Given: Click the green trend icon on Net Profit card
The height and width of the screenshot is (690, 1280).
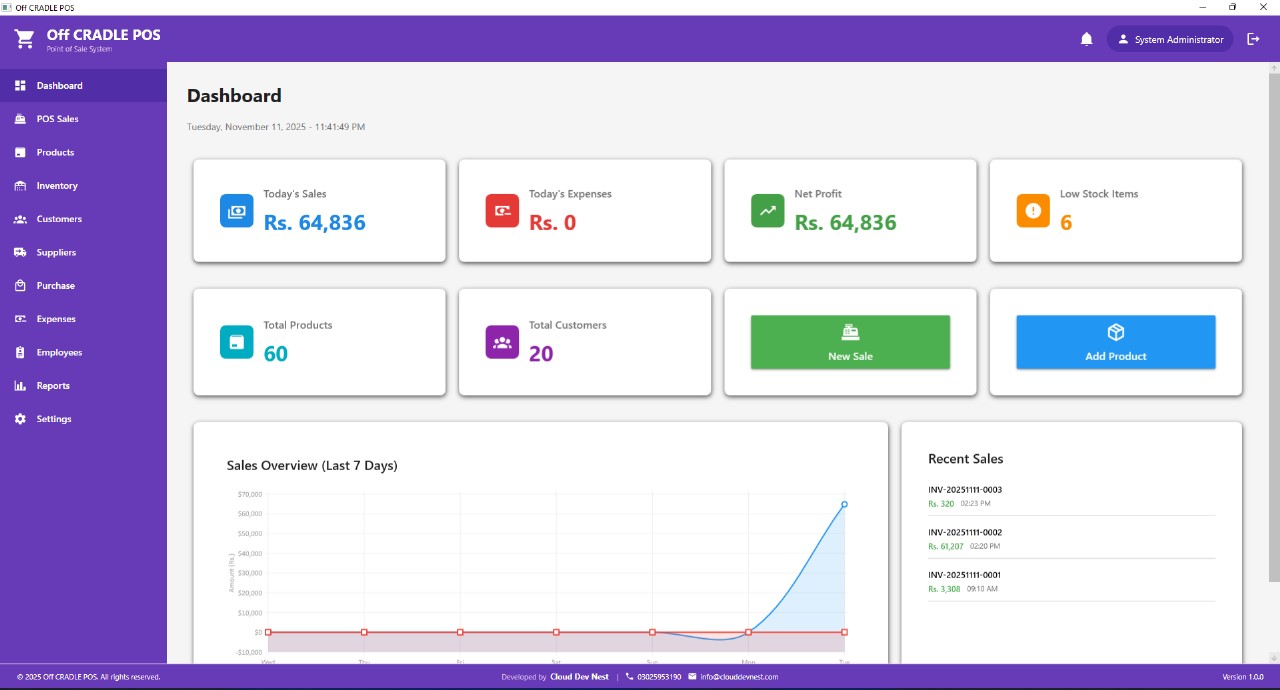Looking at the screenshot, I should click(x=767, y=211).
